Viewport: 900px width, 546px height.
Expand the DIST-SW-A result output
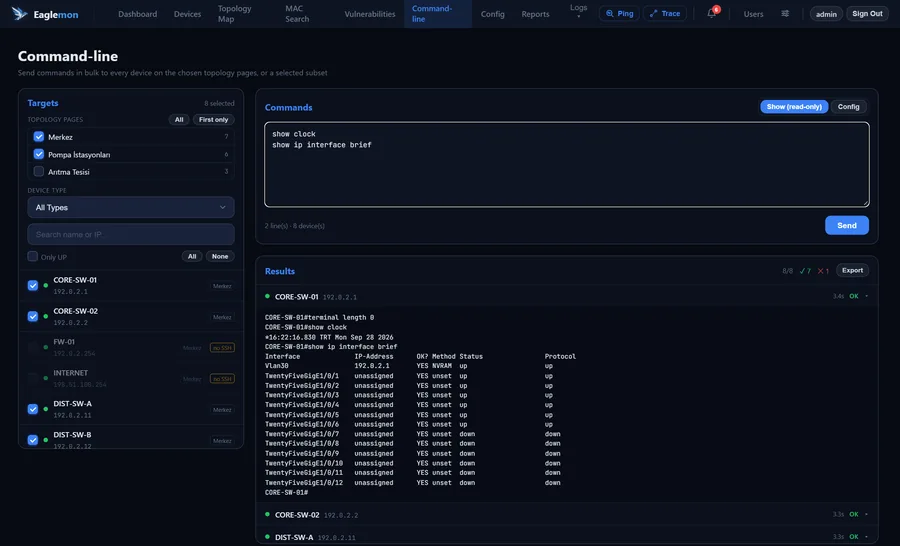click(867, 537)
